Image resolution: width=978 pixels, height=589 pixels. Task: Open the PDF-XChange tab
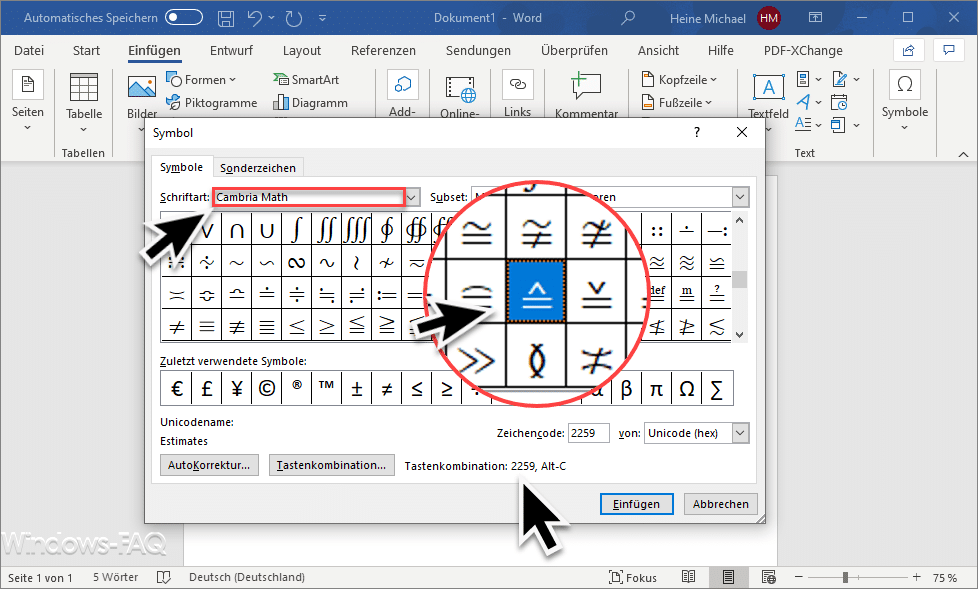click(803, 51)
